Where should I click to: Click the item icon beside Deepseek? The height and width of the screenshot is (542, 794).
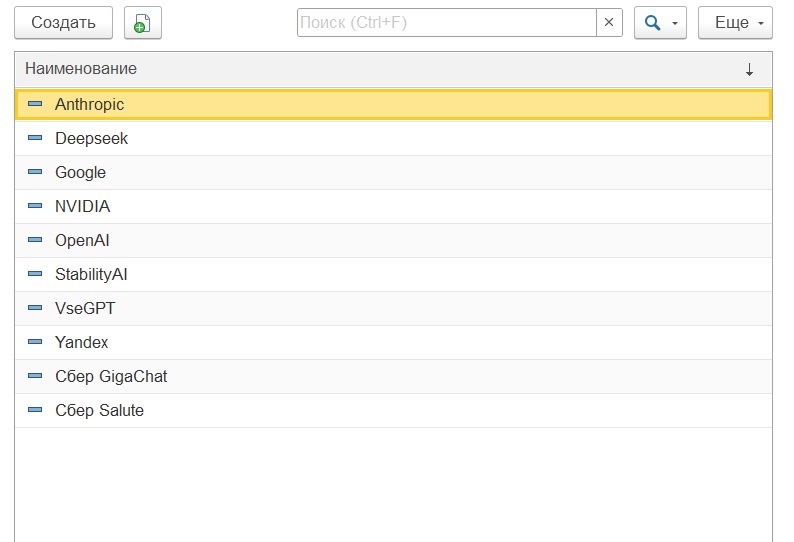click(35, 138)
